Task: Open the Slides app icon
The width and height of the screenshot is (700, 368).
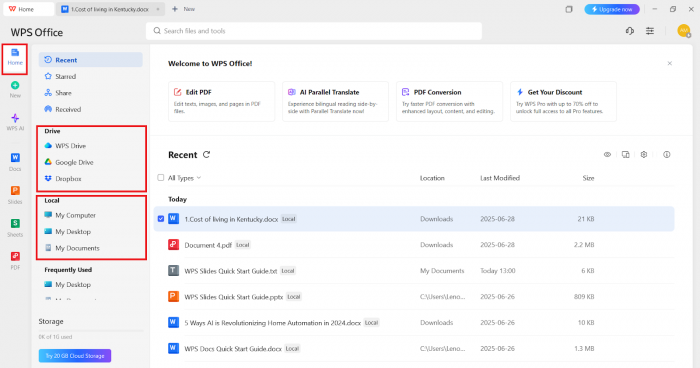Action: (x=15, y=195)
